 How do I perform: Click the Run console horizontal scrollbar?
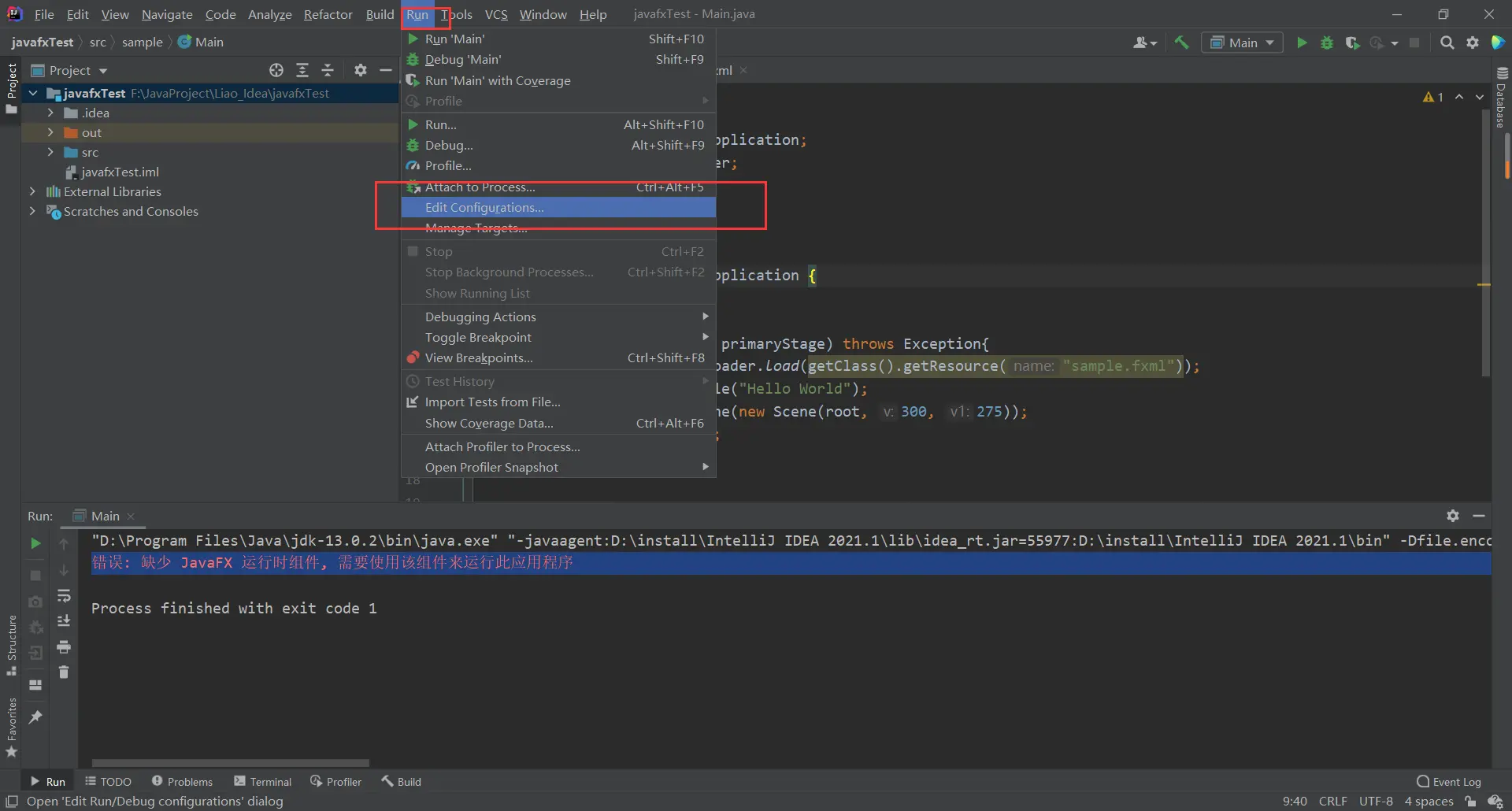230,763
